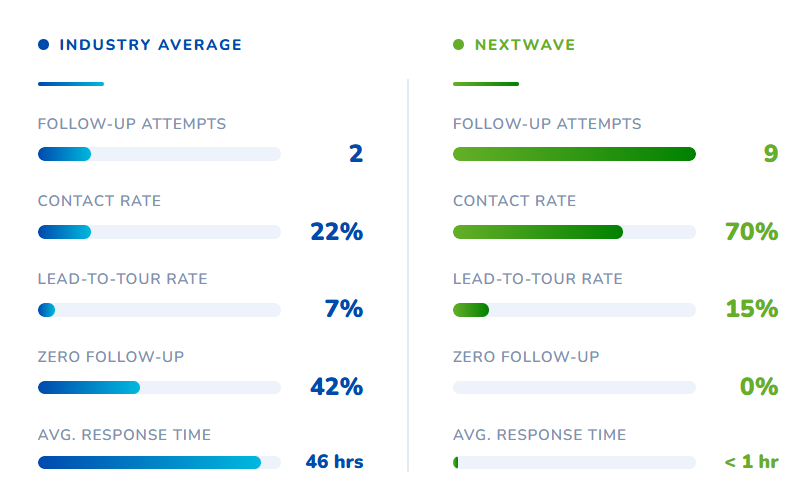Click the 42% zero follow-up value
The height and width of the screenshot is (487, 805).
336,387
